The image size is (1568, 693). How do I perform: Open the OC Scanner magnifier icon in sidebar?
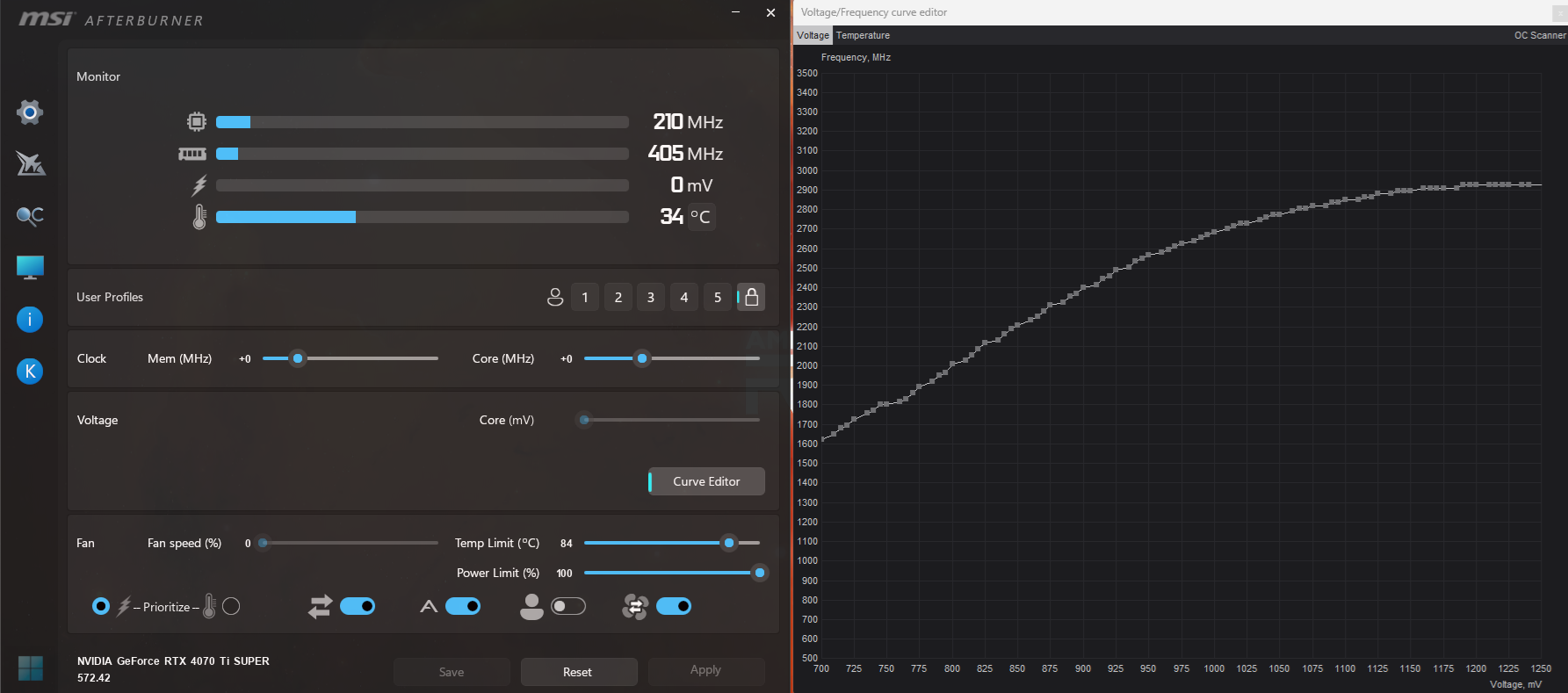(x=30, y=216)
